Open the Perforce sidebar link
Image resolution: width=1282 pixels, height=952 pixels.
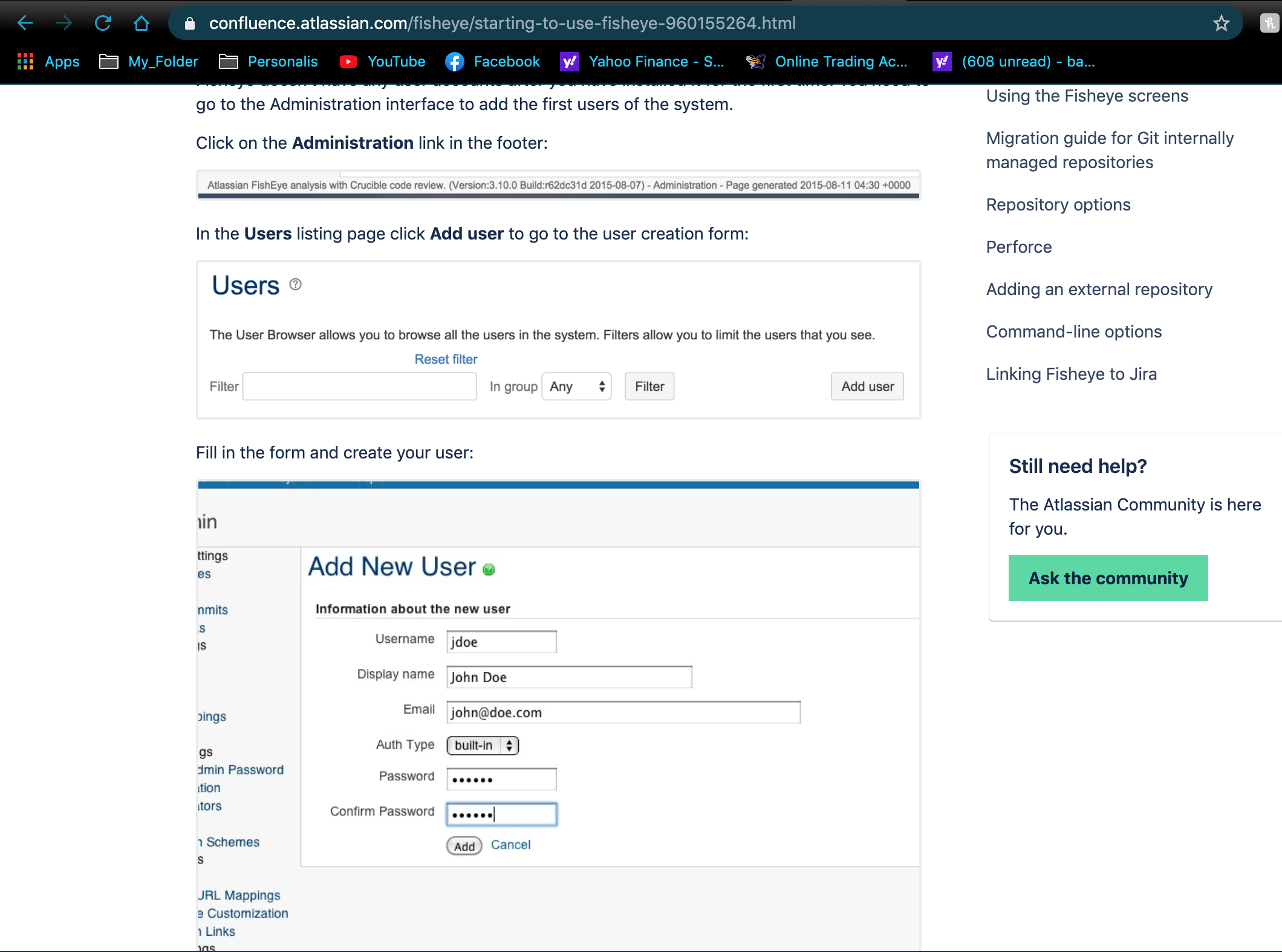coord(1019,247)
